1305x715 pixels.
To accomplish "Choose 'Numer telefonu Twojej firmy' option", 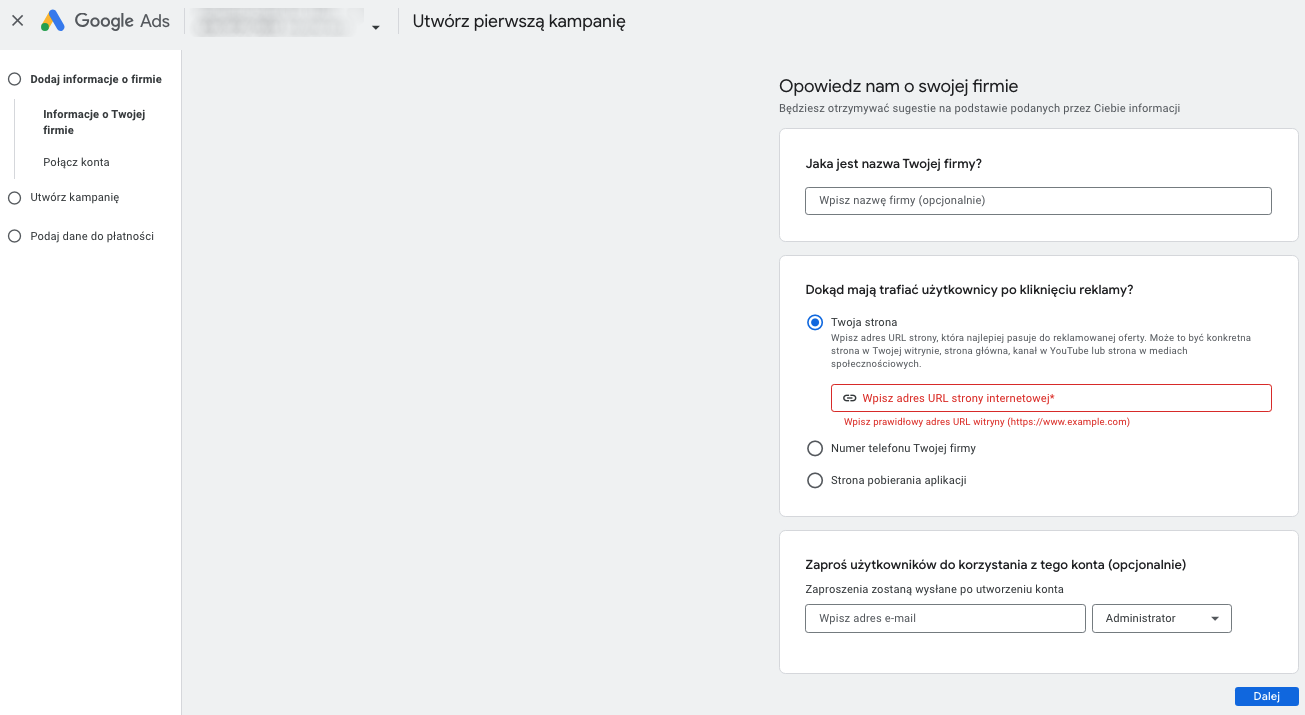I will 815,448.
